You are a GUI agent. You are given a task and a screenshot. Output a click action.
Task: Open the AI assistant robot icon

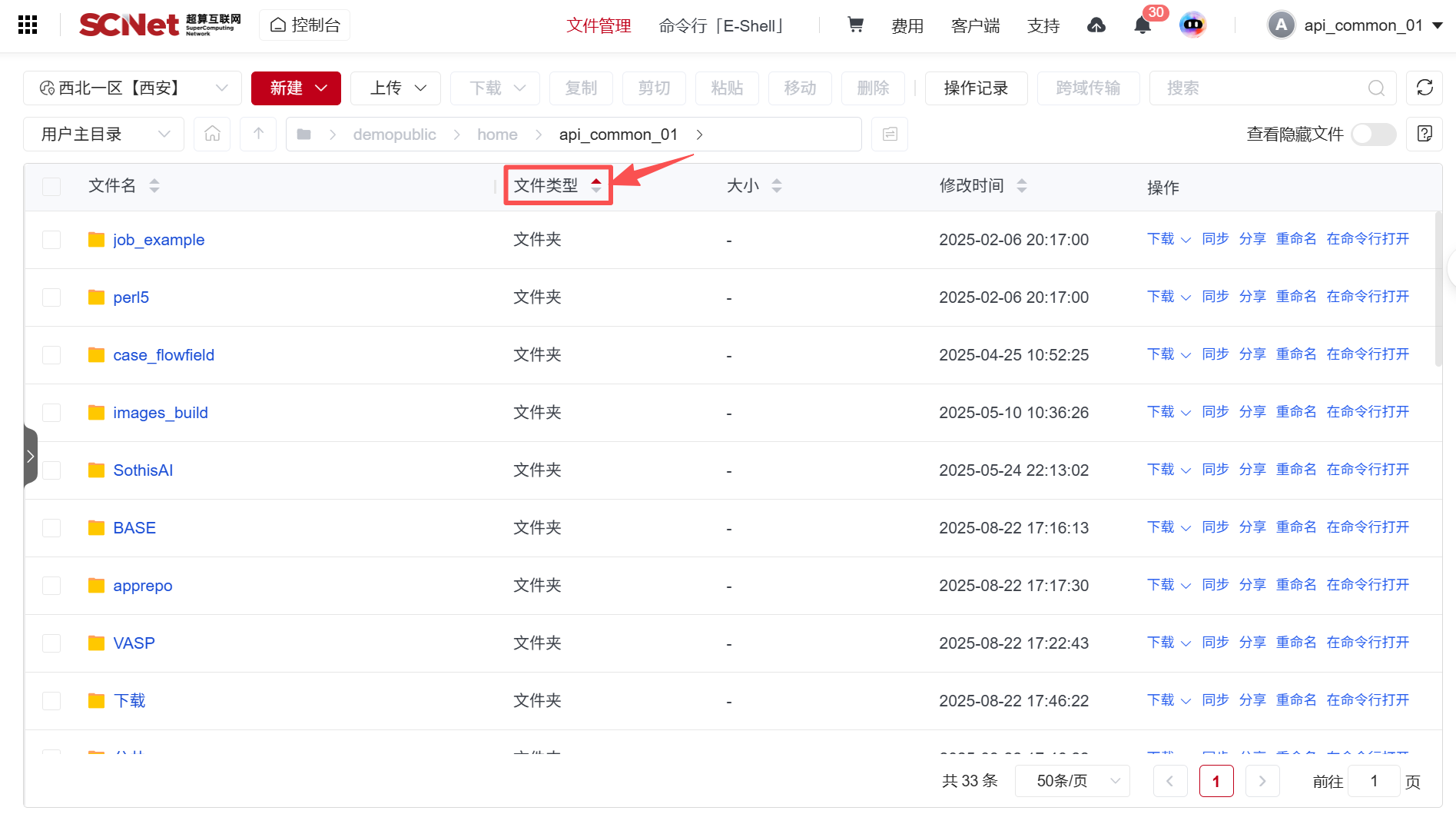[x=1192, y=25]
